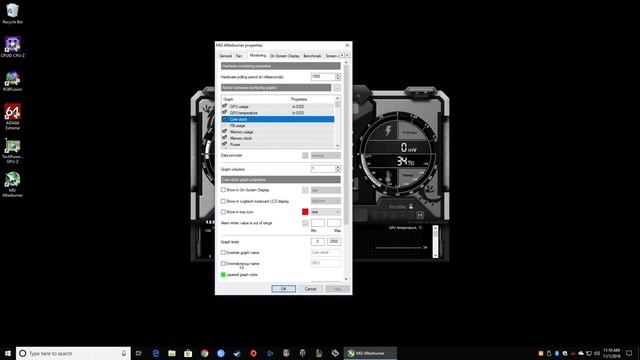The height and width of the screenshot is (360, 640).
Task: Switch to the Fan tab
Action: click(x=239, y=56)
